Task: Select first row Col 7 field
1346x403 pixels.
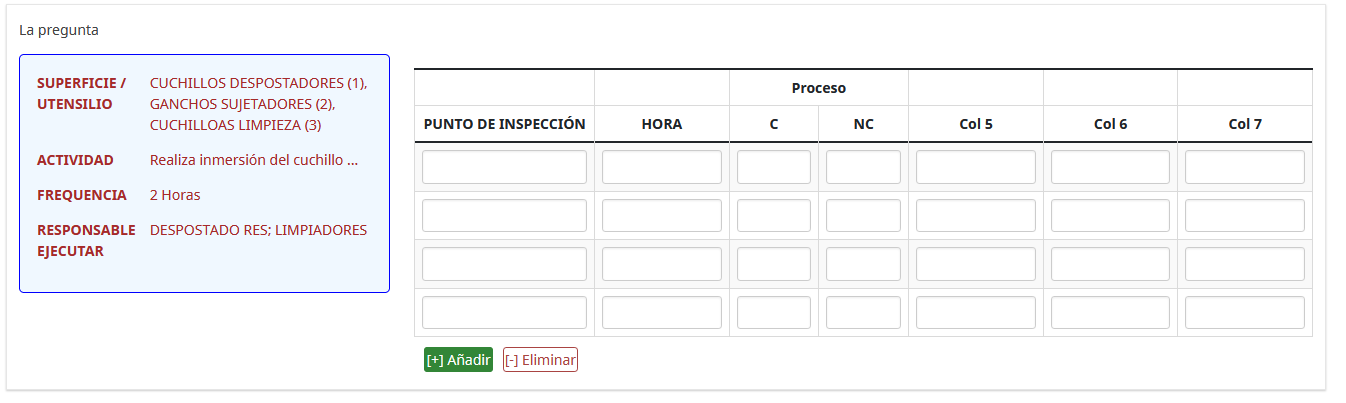Action: 1245,167
